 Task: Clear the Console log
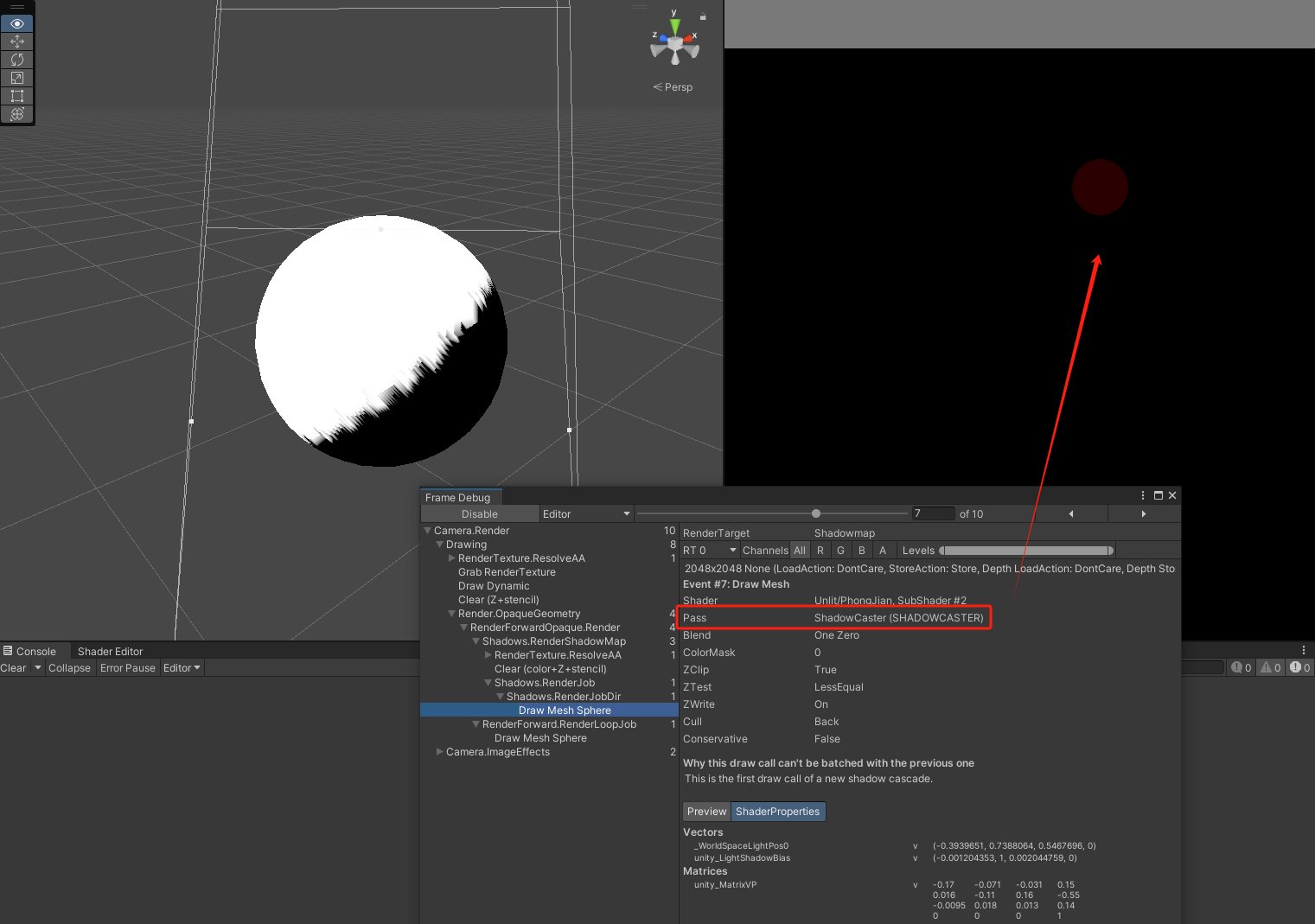tap(14, 668)
